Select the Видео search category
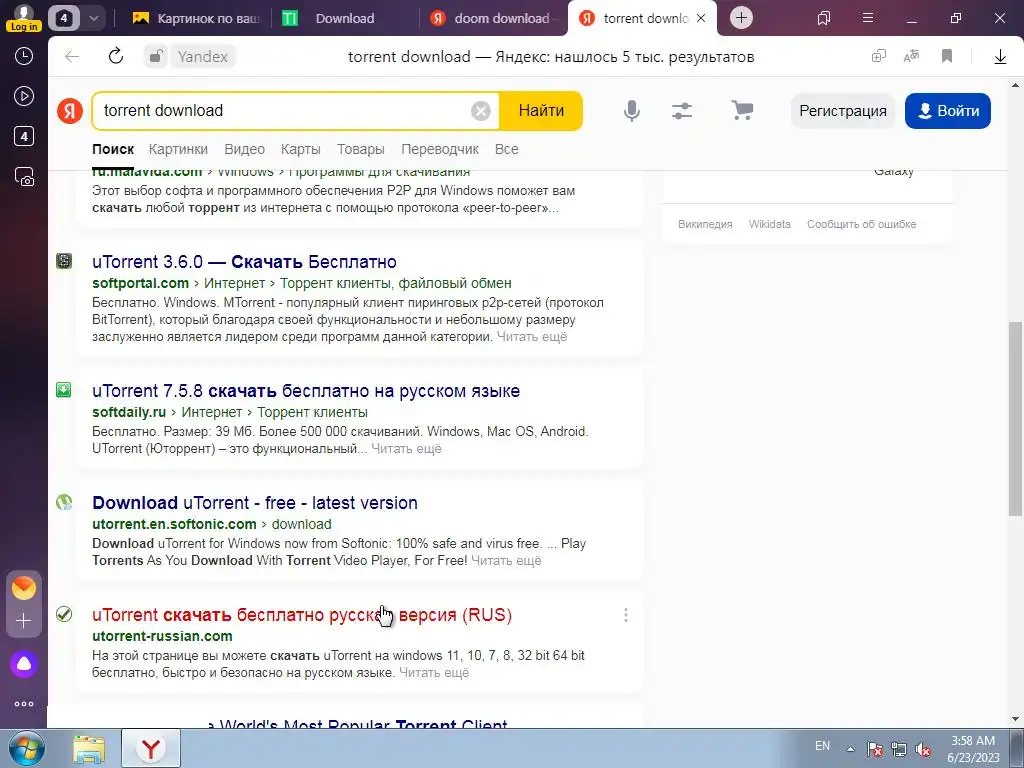The image size is (1024, 768). [244, 149]
